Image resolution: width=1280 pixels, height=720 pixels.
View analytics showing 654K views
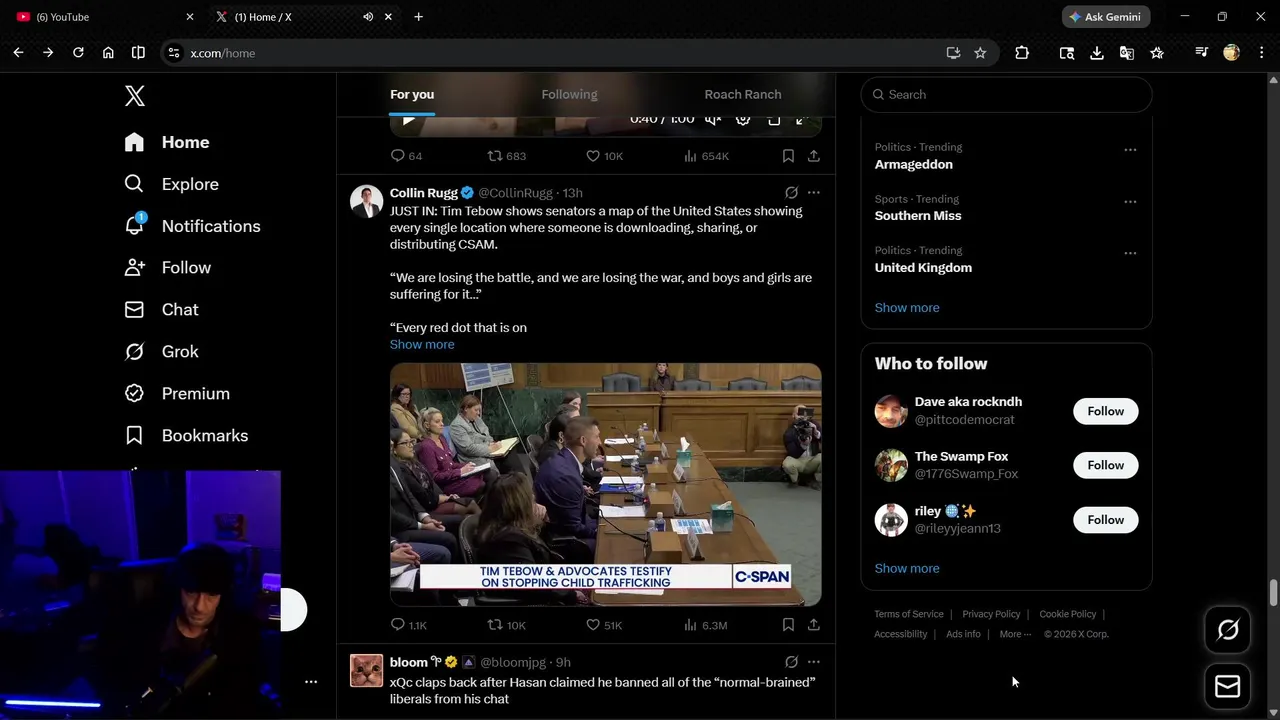[x=706, y=156]
